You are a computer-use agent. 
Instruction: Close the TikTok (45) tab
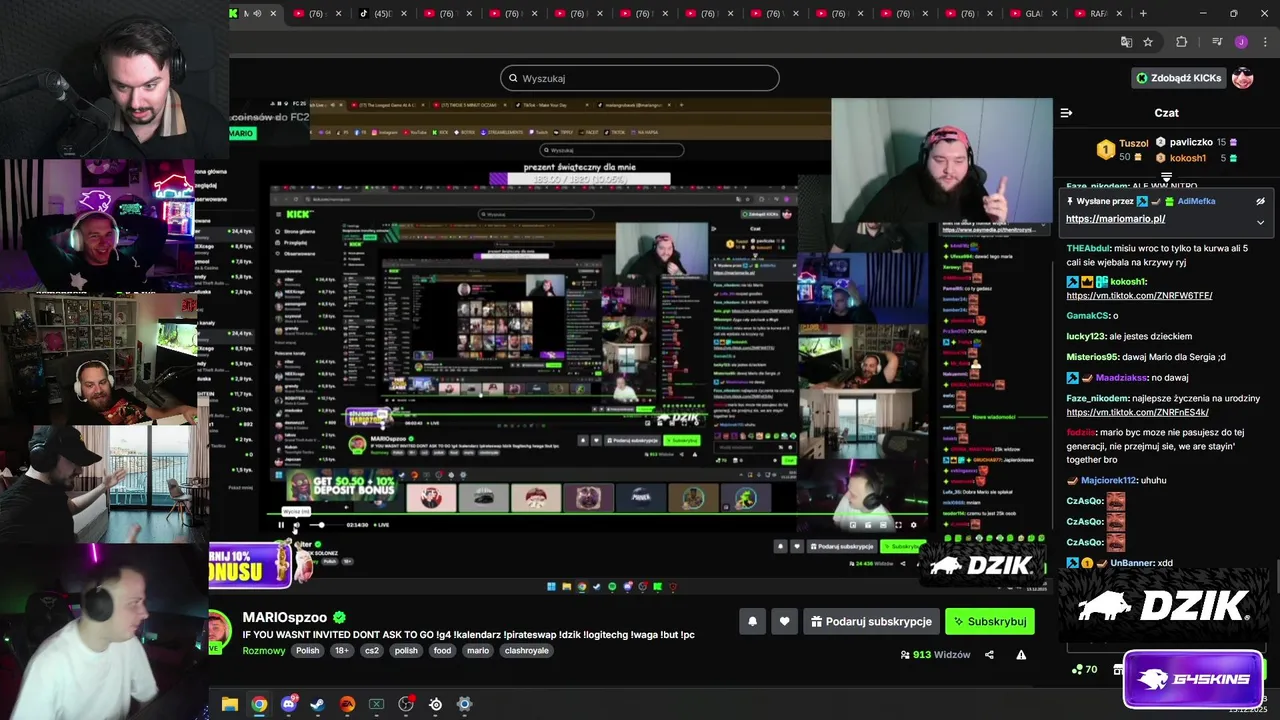pos(404,13)
